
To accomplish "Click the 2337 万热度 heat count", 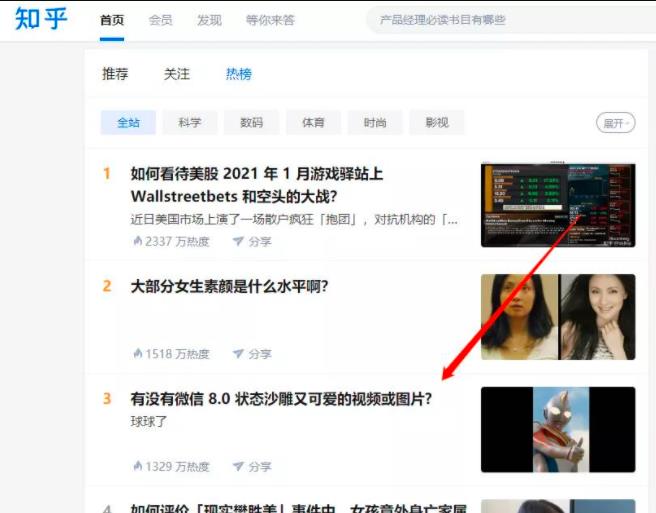I will [x=177, y=241].
